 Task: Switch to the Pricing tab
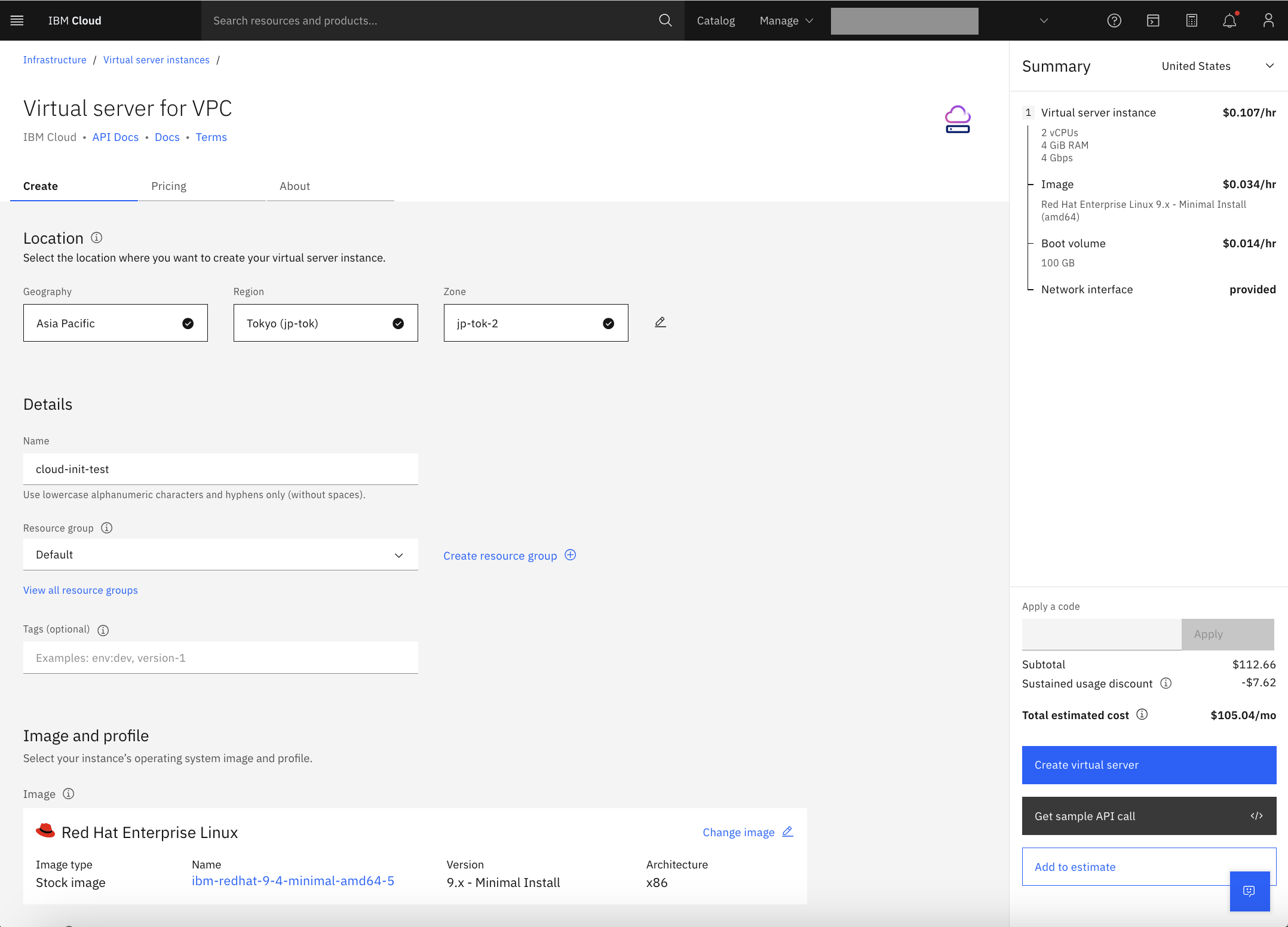point(169,186)
